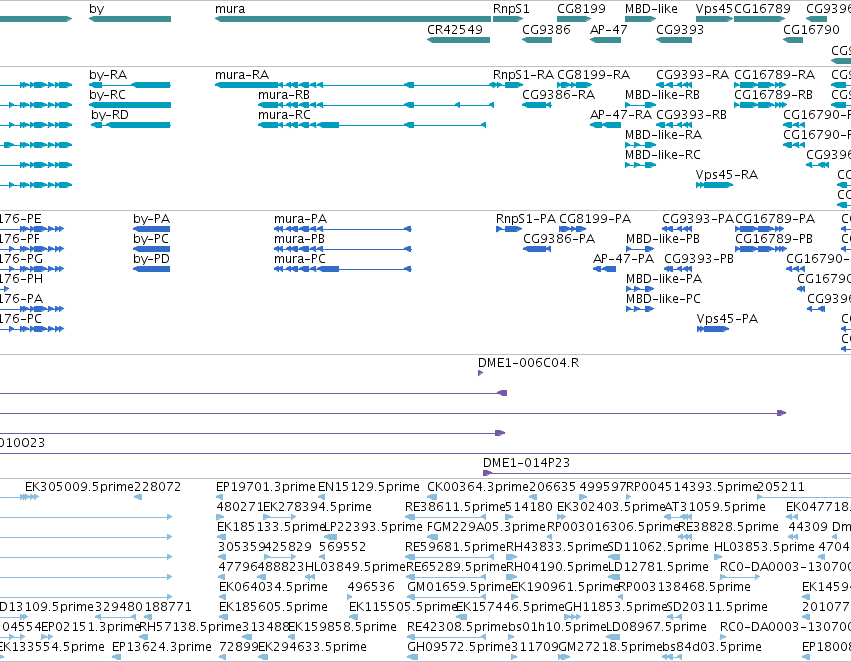Select the CR42549 gene arrow glyph
Viewport: 851px width, 662px height.
tap(458, 40)
